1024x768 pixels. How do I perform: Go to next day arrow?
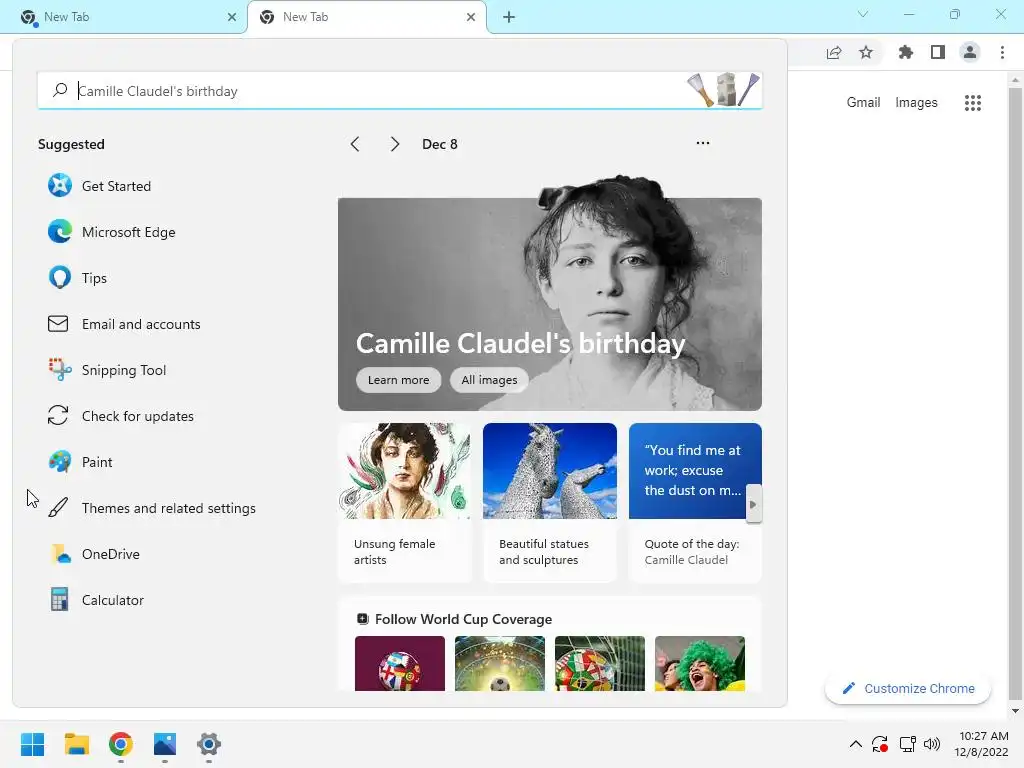(x=394, y=144)
